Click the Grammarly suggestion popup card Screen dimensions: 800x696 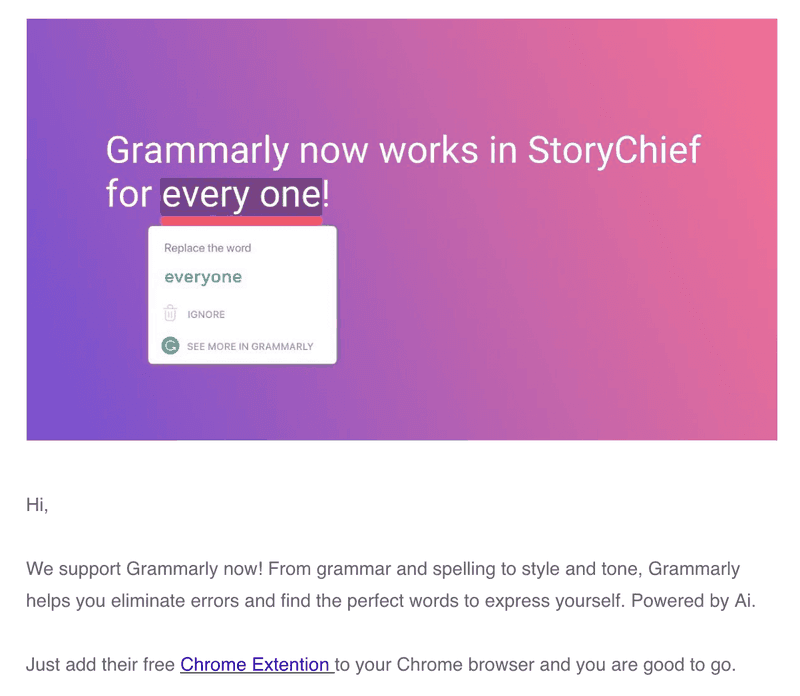[x=242, y=294]
